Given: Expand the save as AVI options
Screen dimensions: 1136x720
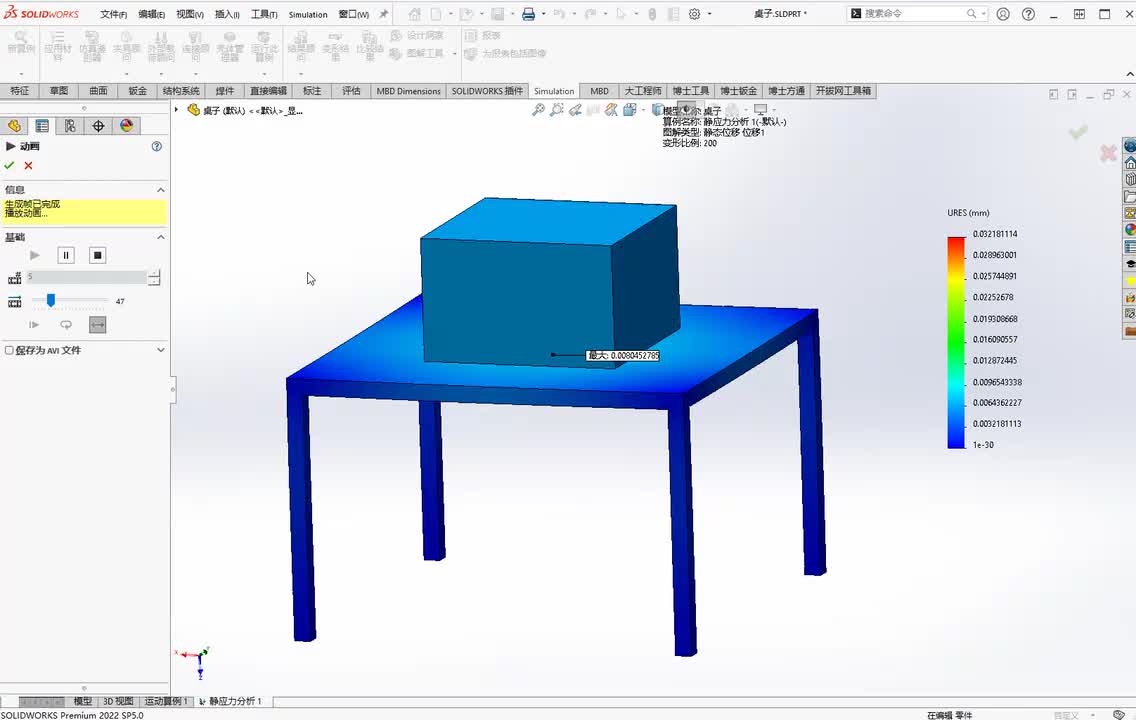Looking at the screenshot, I should (x=161, y=350).
